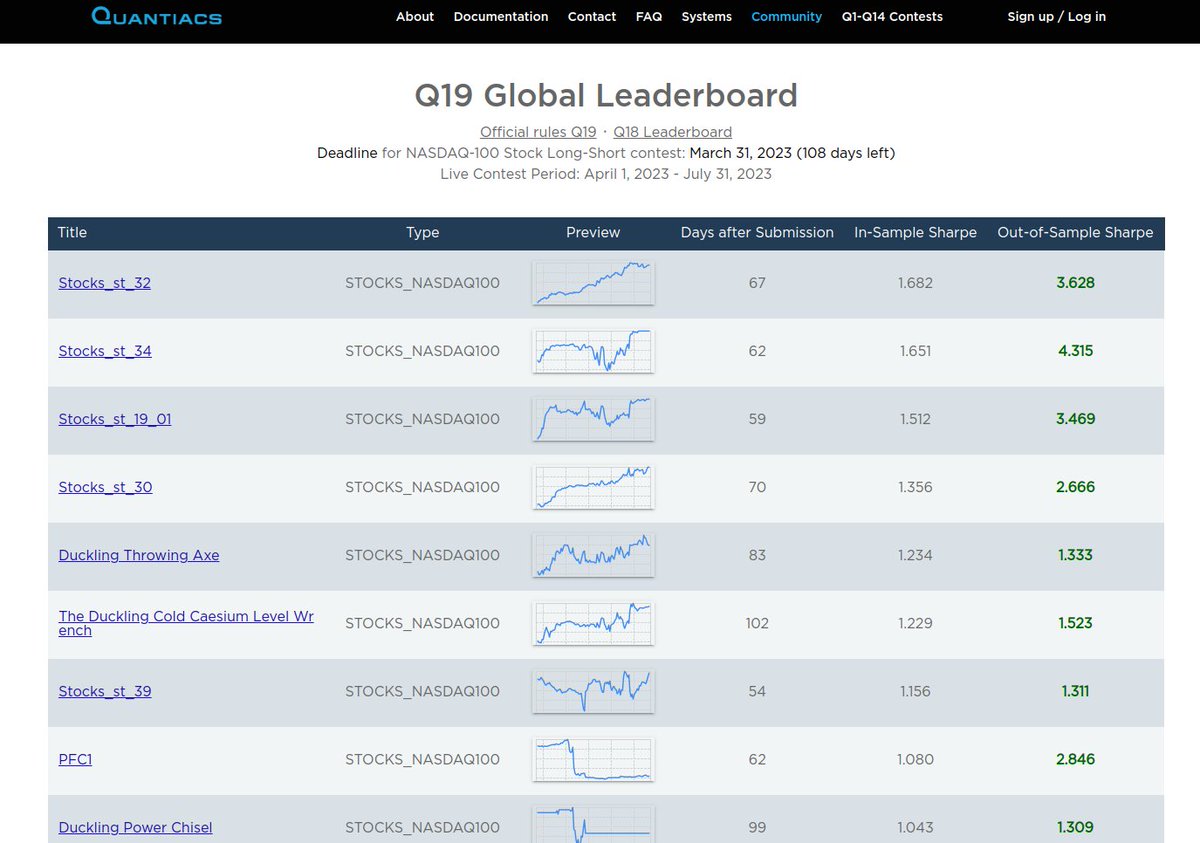The width and height of the screenshot is (1200, 843).
Task: Click the days value 102
Action: pyautogui.click(x=757, y=623)
